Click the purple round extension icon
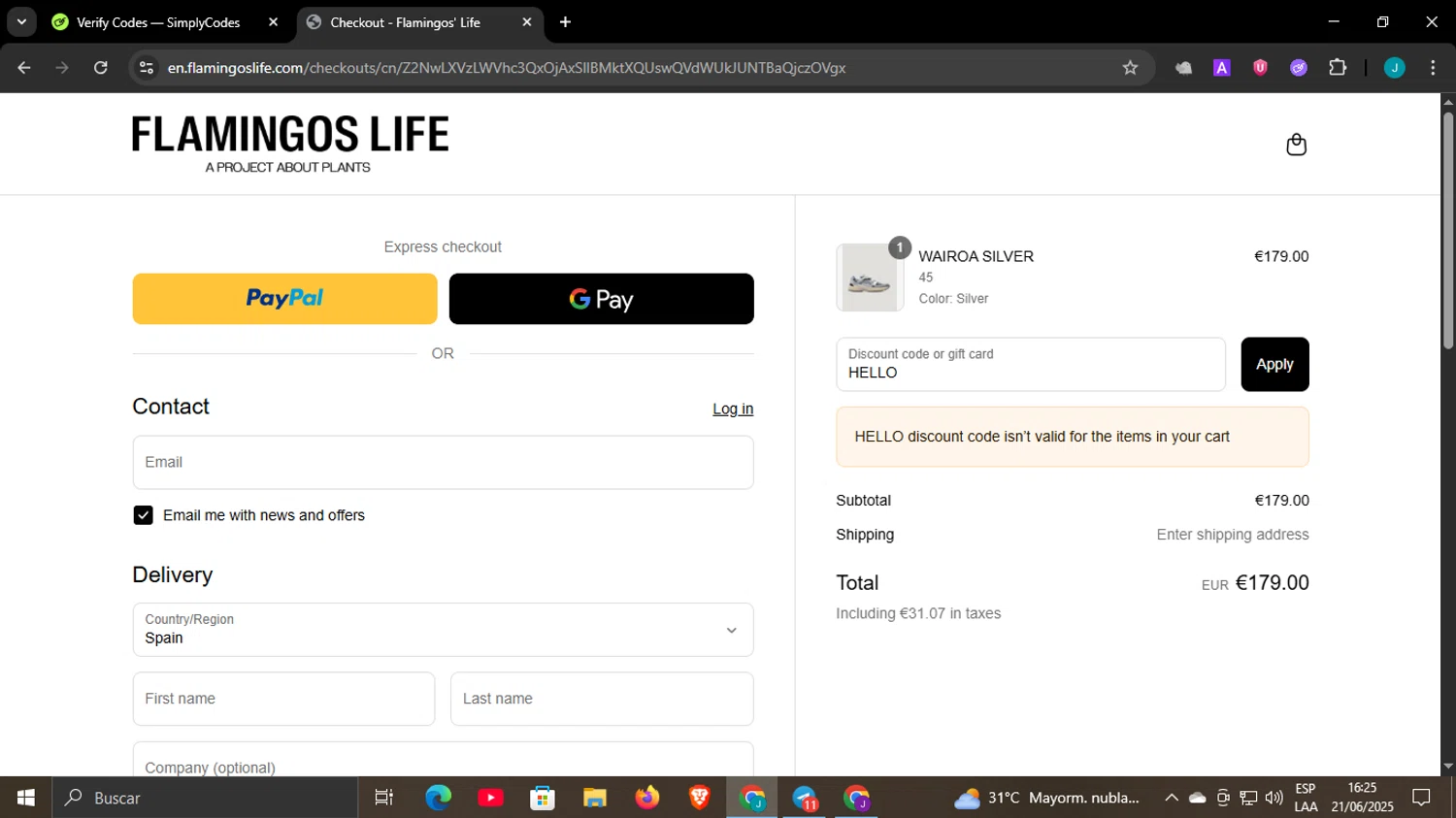 coord(1299,68)
